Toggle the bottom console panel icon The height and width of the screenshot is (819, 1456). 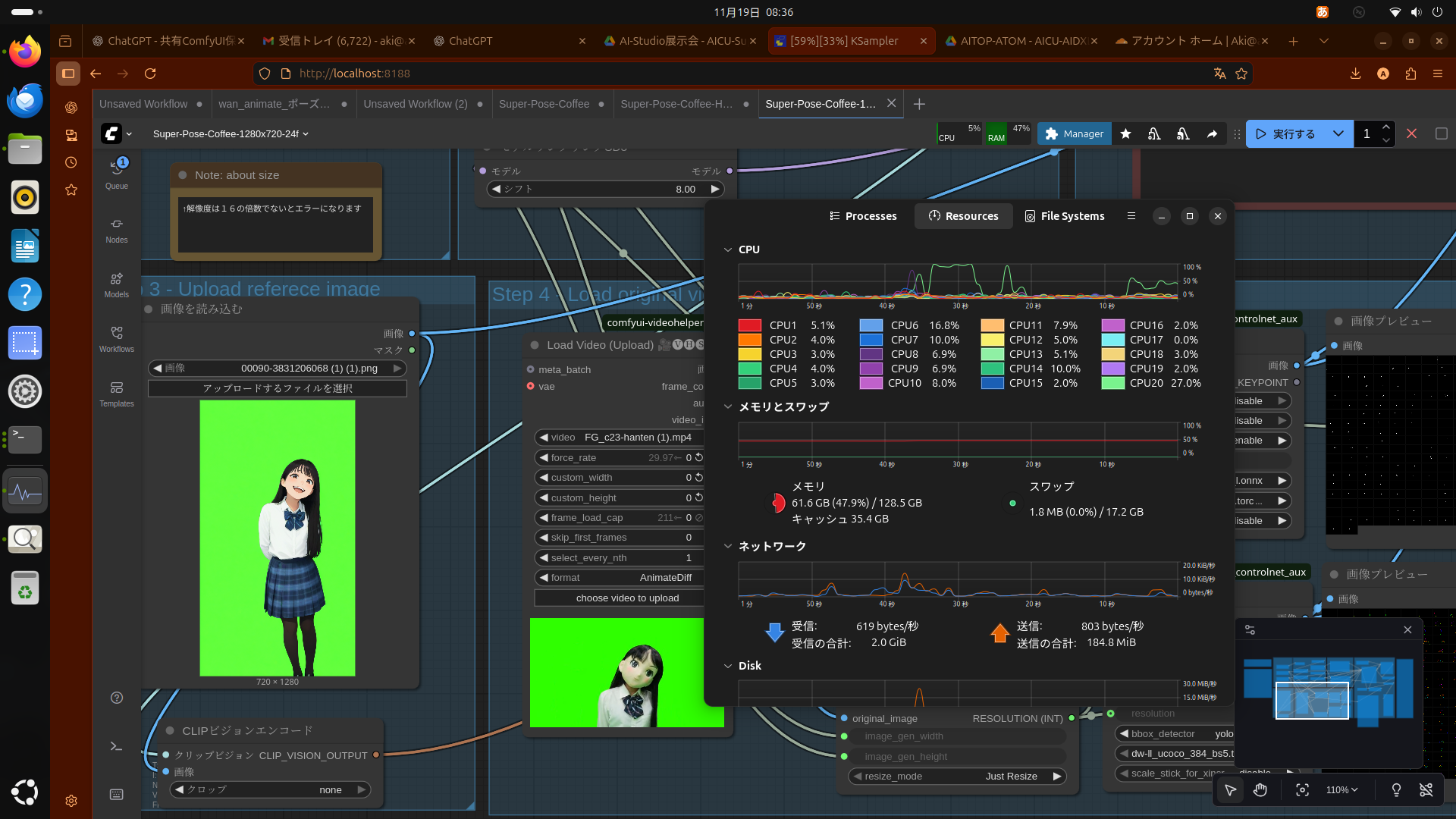(x=116, y=746)
